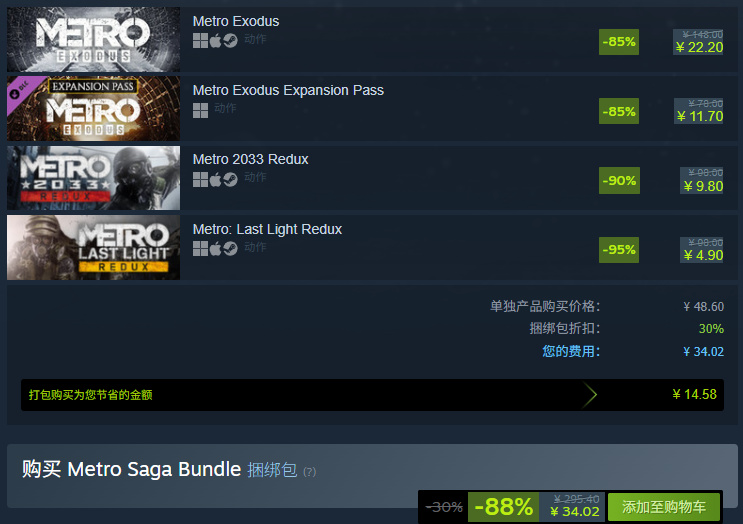Click the Apple icon under Metro 2033 Redux

click(x=216, y=180)
